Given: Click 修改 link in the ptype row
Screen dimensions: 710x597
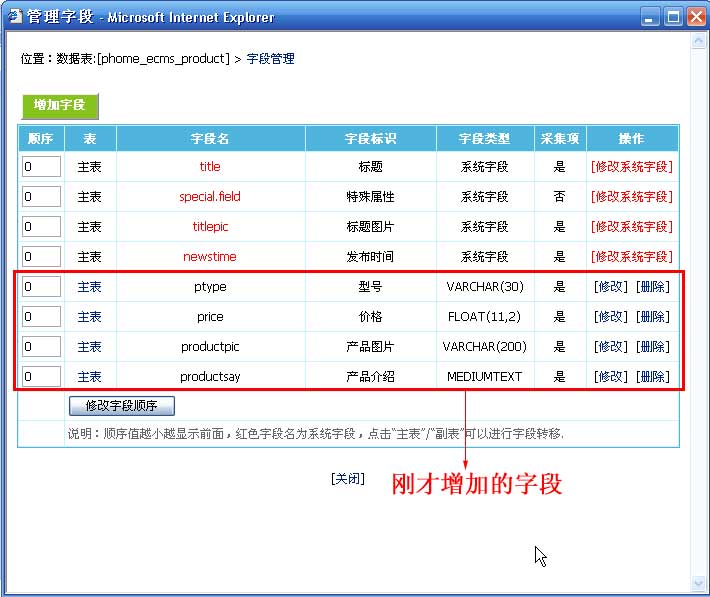Looking at the screenshot, I should coord(610,287).
